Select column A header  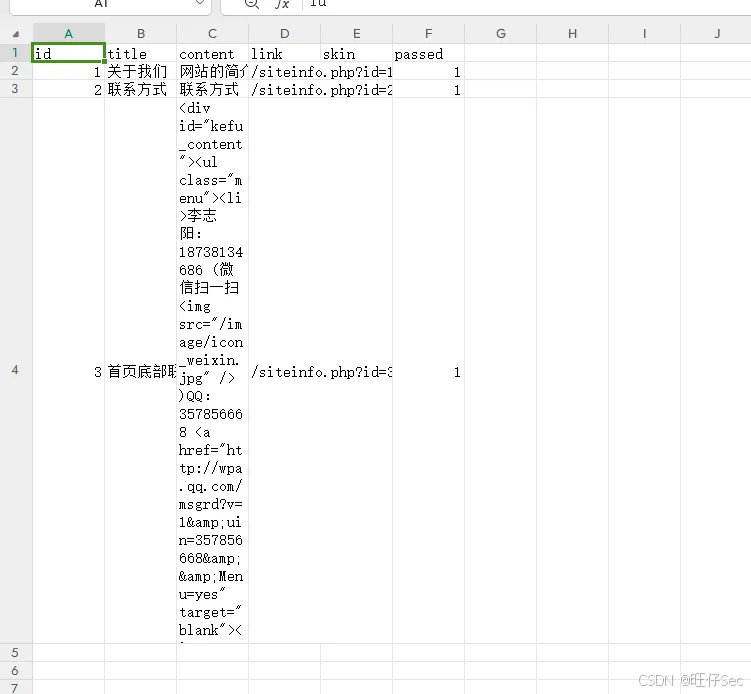(68, 34)
